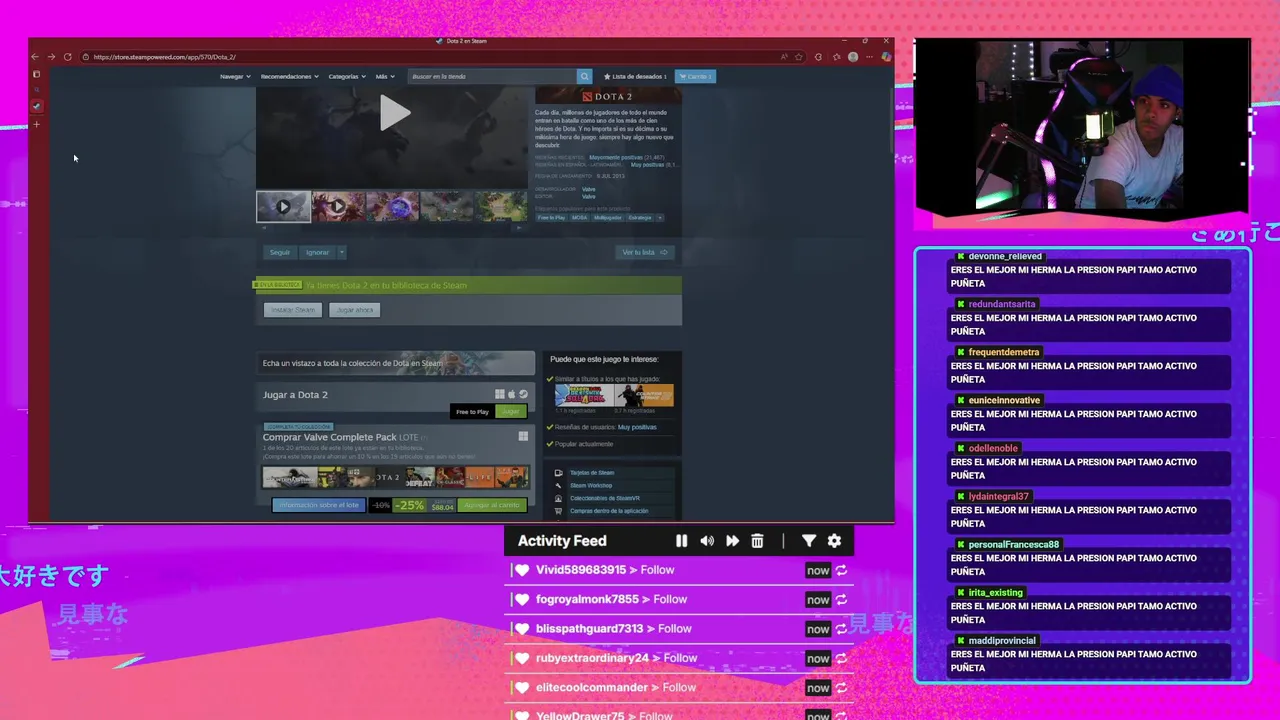Click the Instalar Steam button
Viewport: 1280px width, 720px height.
click(x=293, y=310)
